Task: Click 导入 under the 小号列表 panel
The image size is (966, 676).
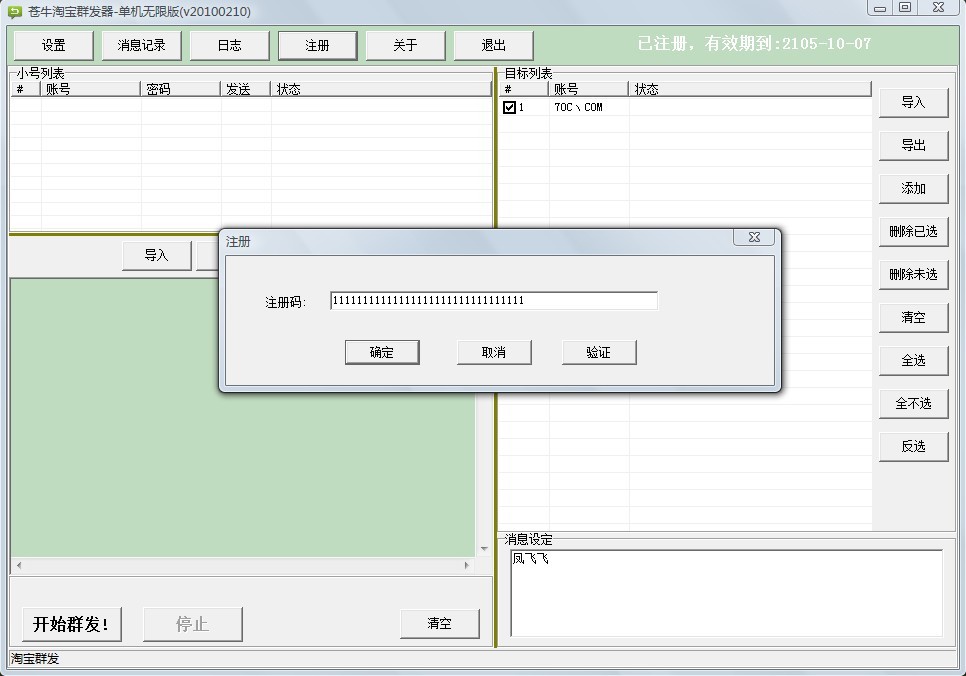Action: (156, 256)
